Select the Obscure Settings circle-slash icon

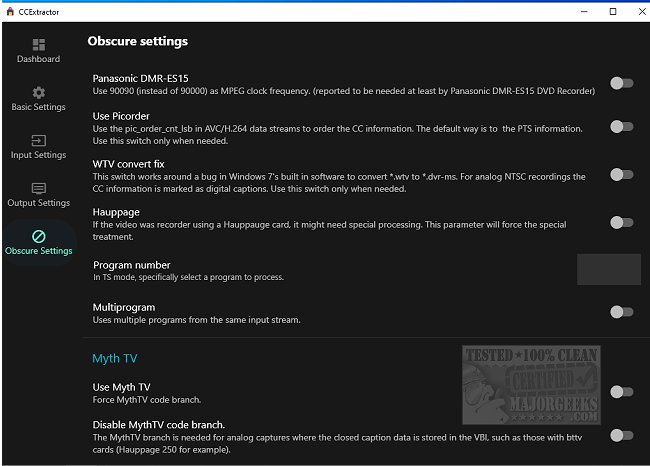(x=39, y=236)
